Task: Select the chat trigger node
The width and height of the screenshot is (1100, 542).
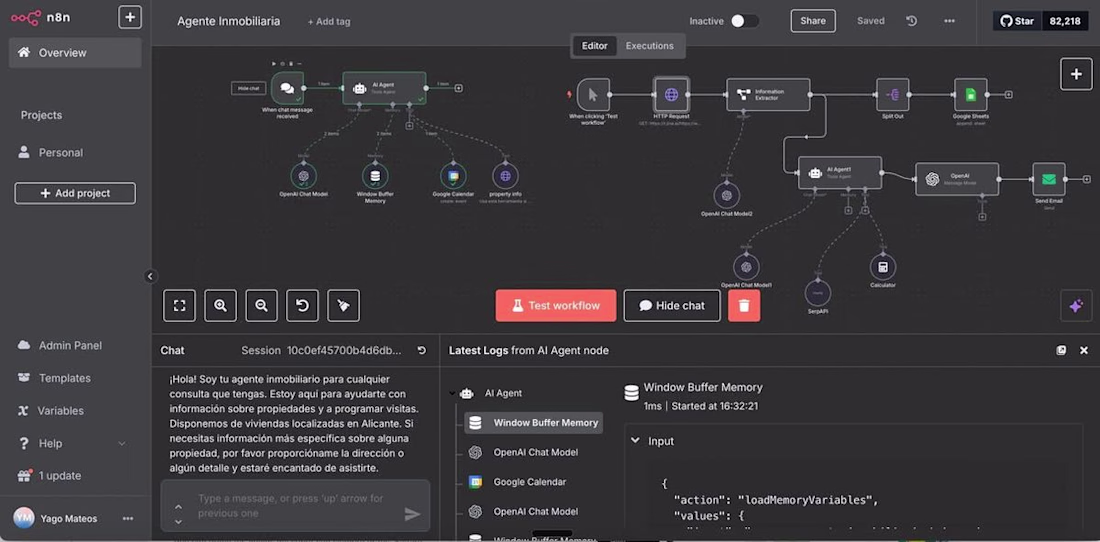Action: coord(288,88)
